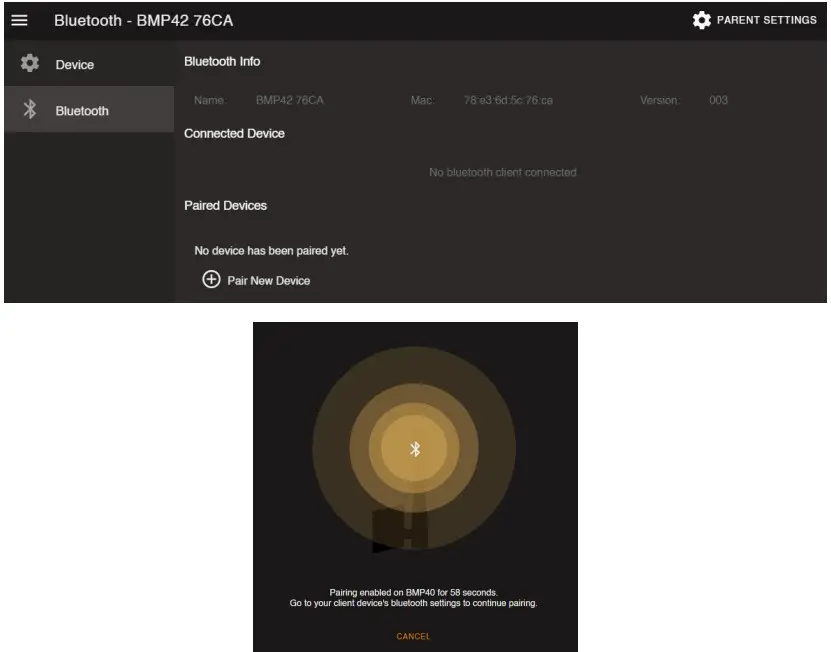Open PARENT SETTINGS label
The height and width of the screenshot is (652, 831).
click(x=766, y=20)
